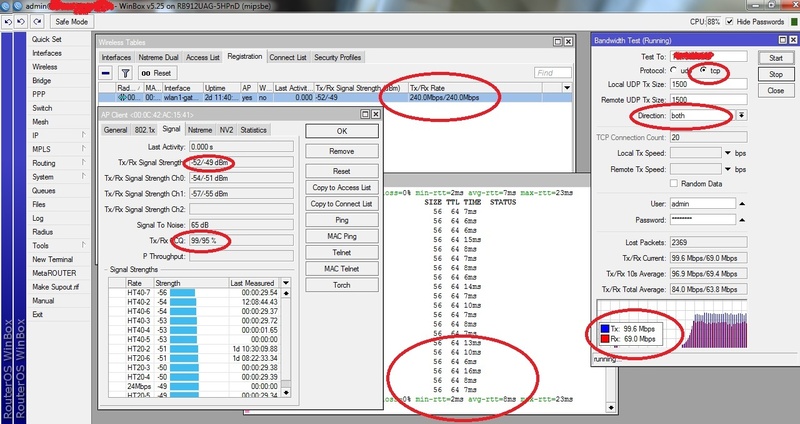This screenshot has width=800, height=424.
Task: Select the 24Mbps rate row
Action: [x=194, y=386]
